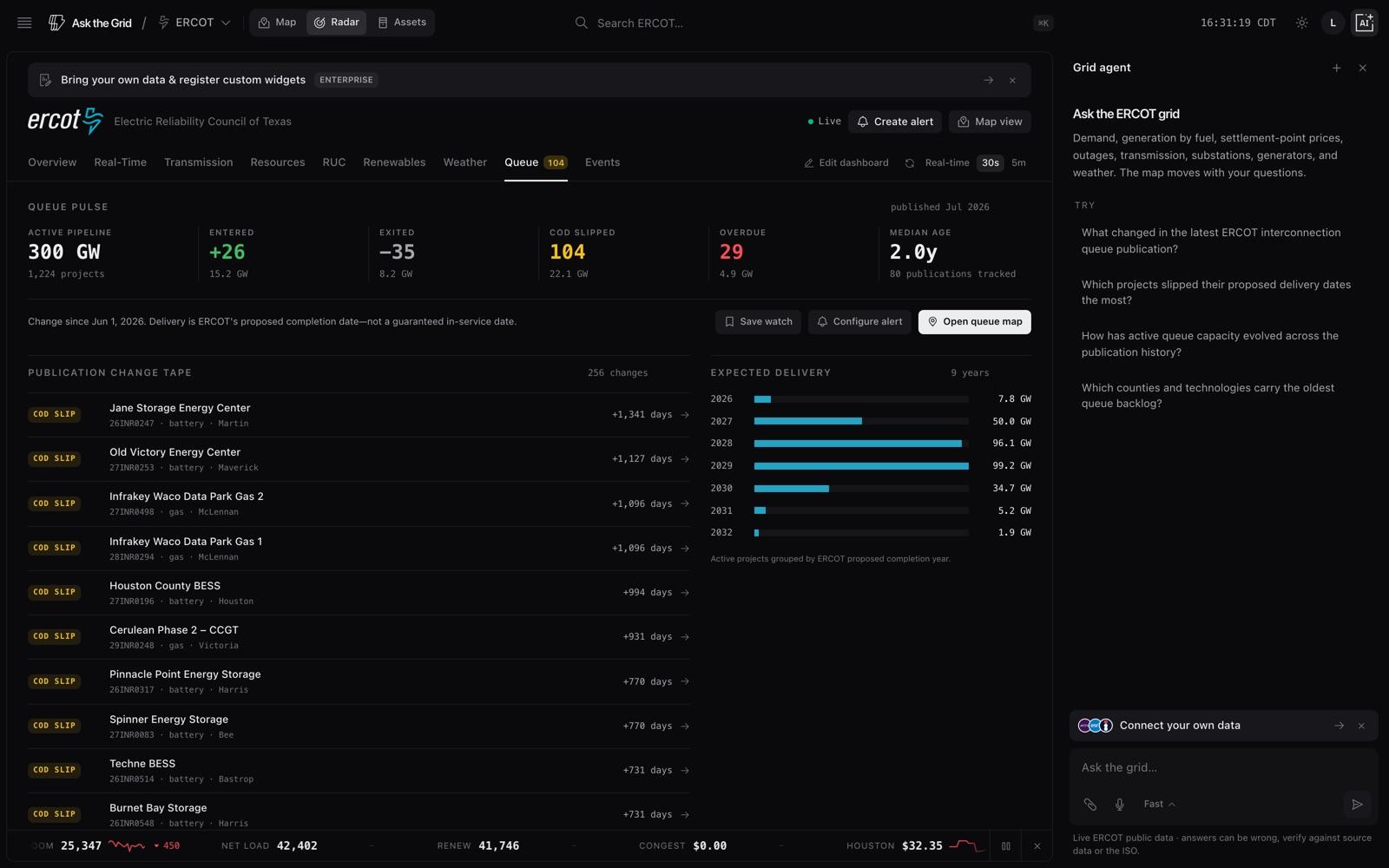The height and width of the screenshot is (868, 1389).
Task: Ask which projects slipped delivery dates most
Action: 1215,293
